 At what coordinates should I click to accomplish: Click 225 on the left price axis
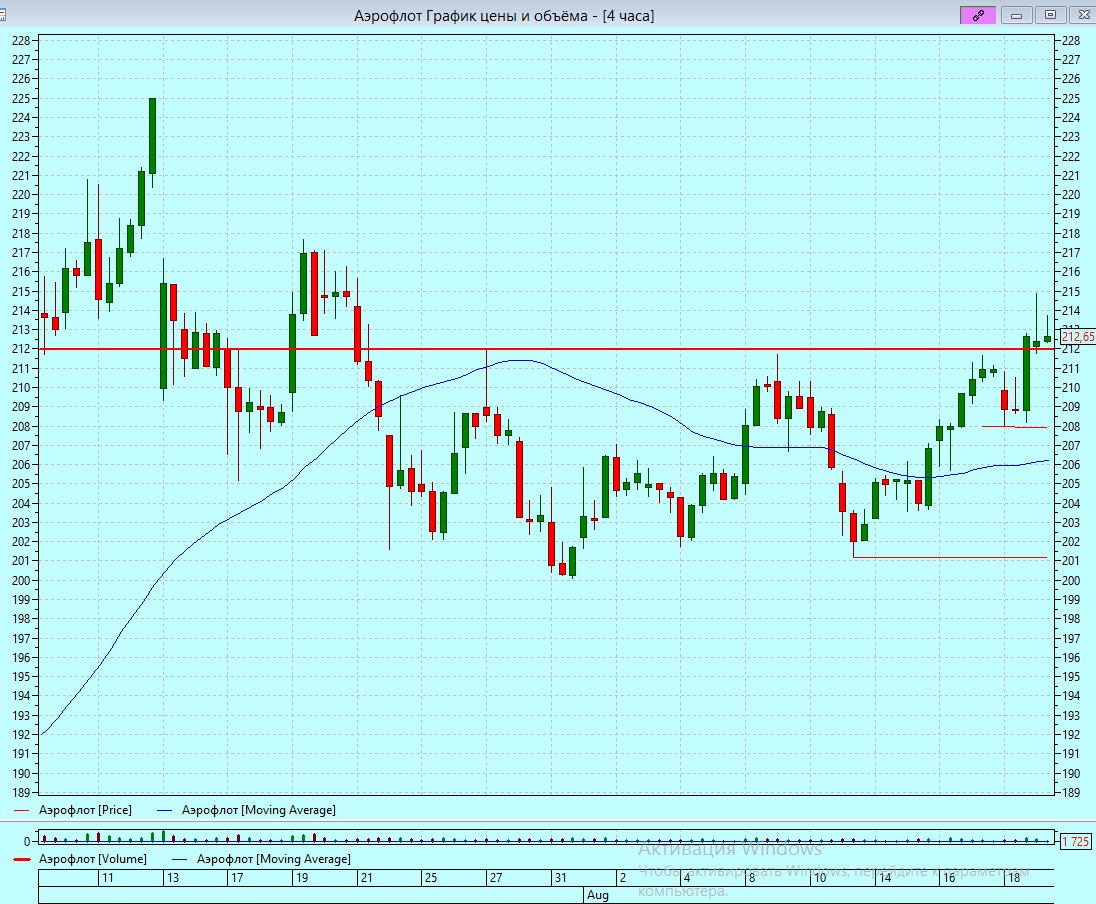click(21, 99)
